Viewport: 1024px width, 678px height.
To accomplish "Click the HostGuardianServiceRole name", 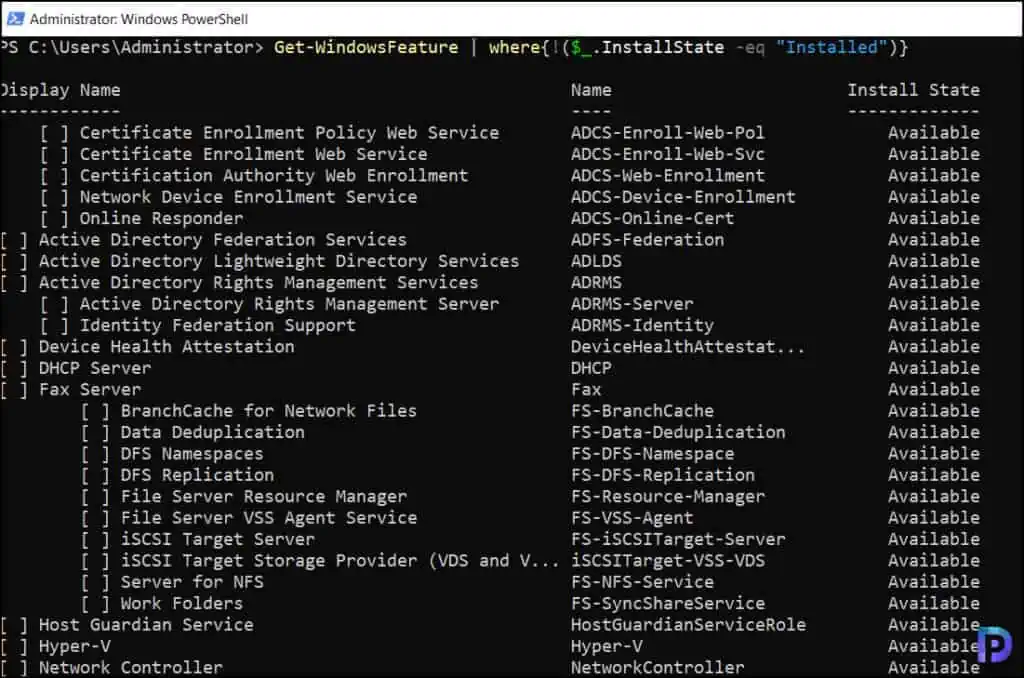I will coord(688,625).
